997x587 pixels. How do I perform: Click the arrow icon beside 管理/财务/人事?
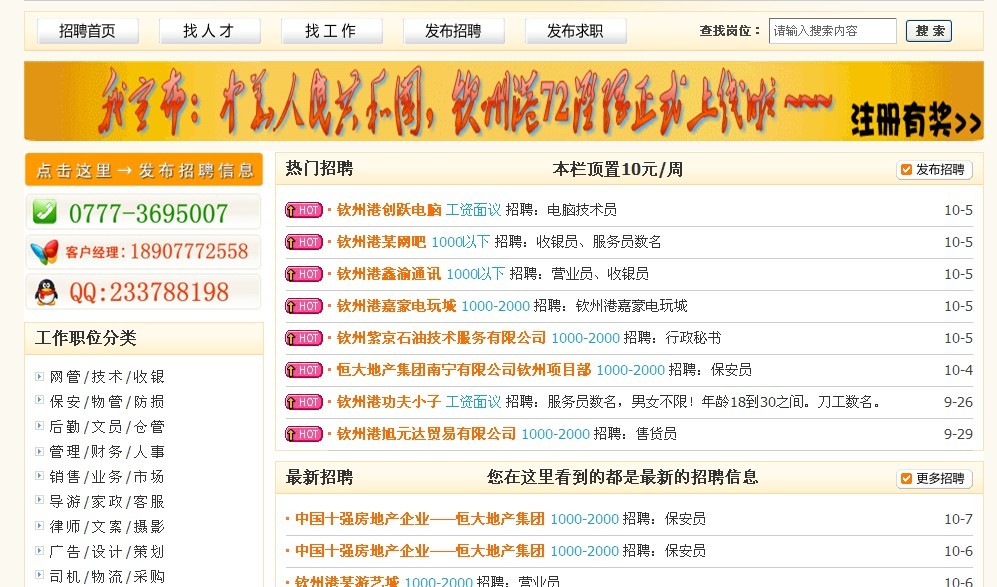click(x=39, y=452)
